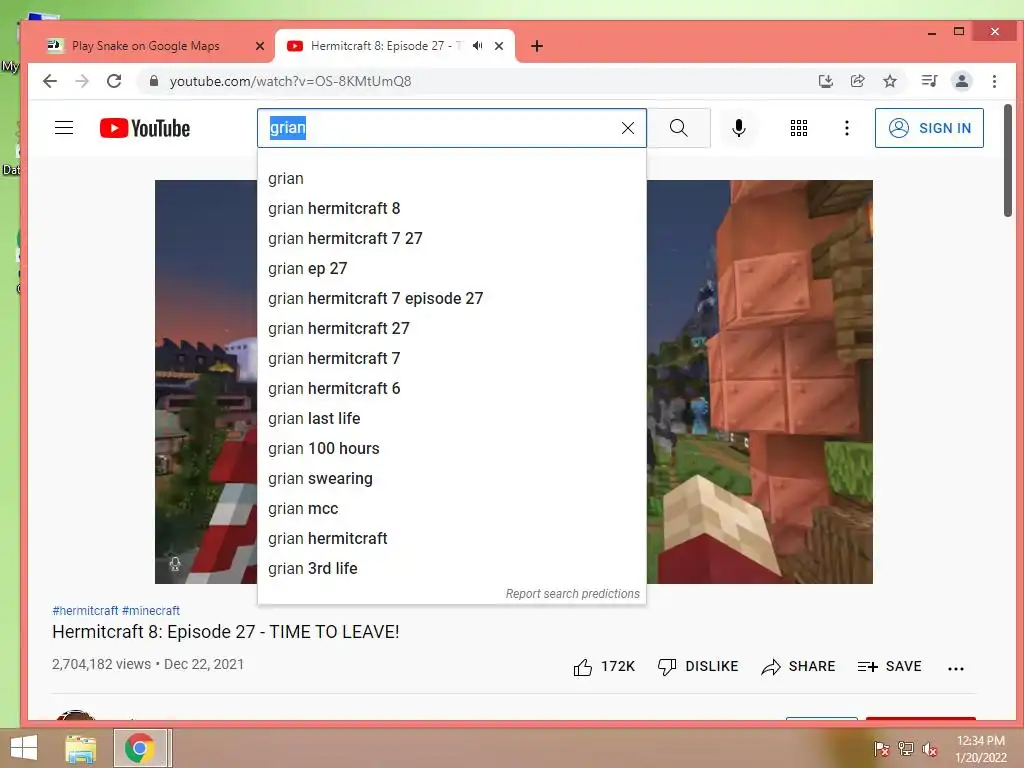
Task: Pick the "grian swearing" suggestion
Action: pyautogui.click(x=451, y=479)
